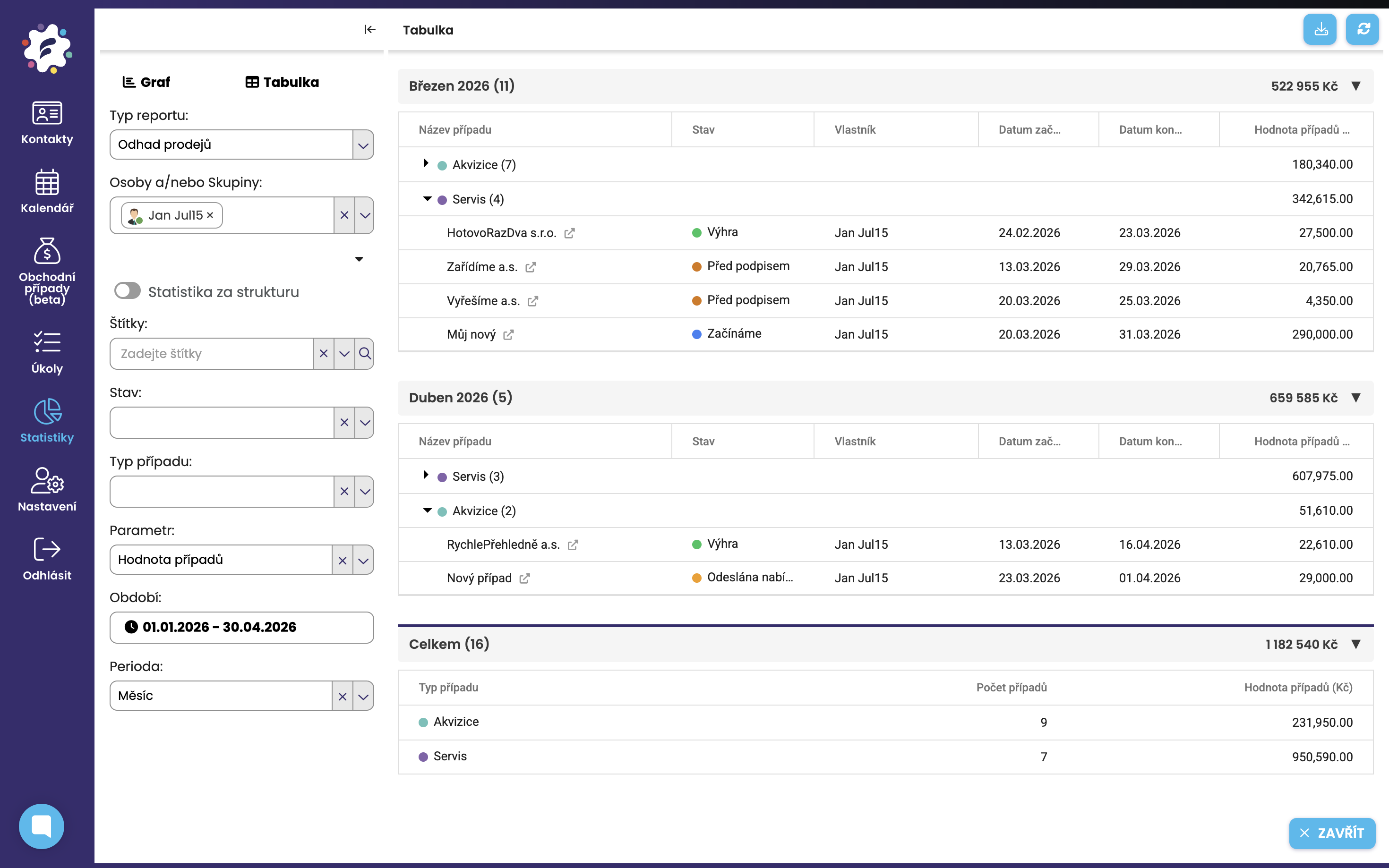Open the Perioda dropdown arrow
Viewport: 1389px width, 868px height.
pos(363,697)
